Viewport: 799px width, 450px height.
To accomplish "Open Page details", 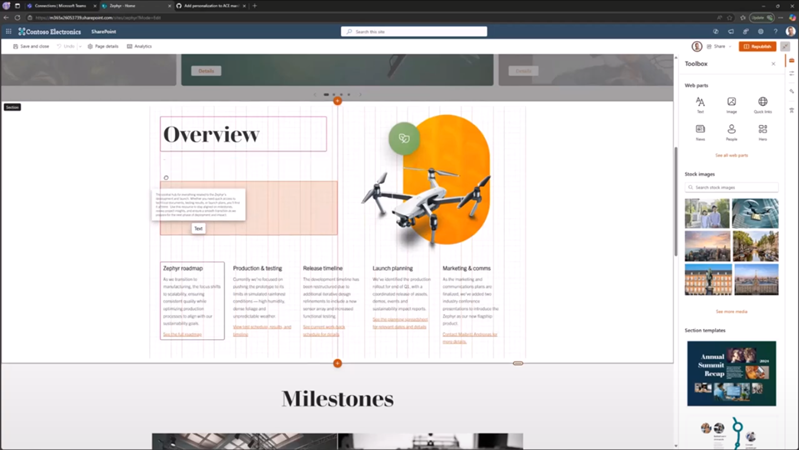I will pos(103,46).
